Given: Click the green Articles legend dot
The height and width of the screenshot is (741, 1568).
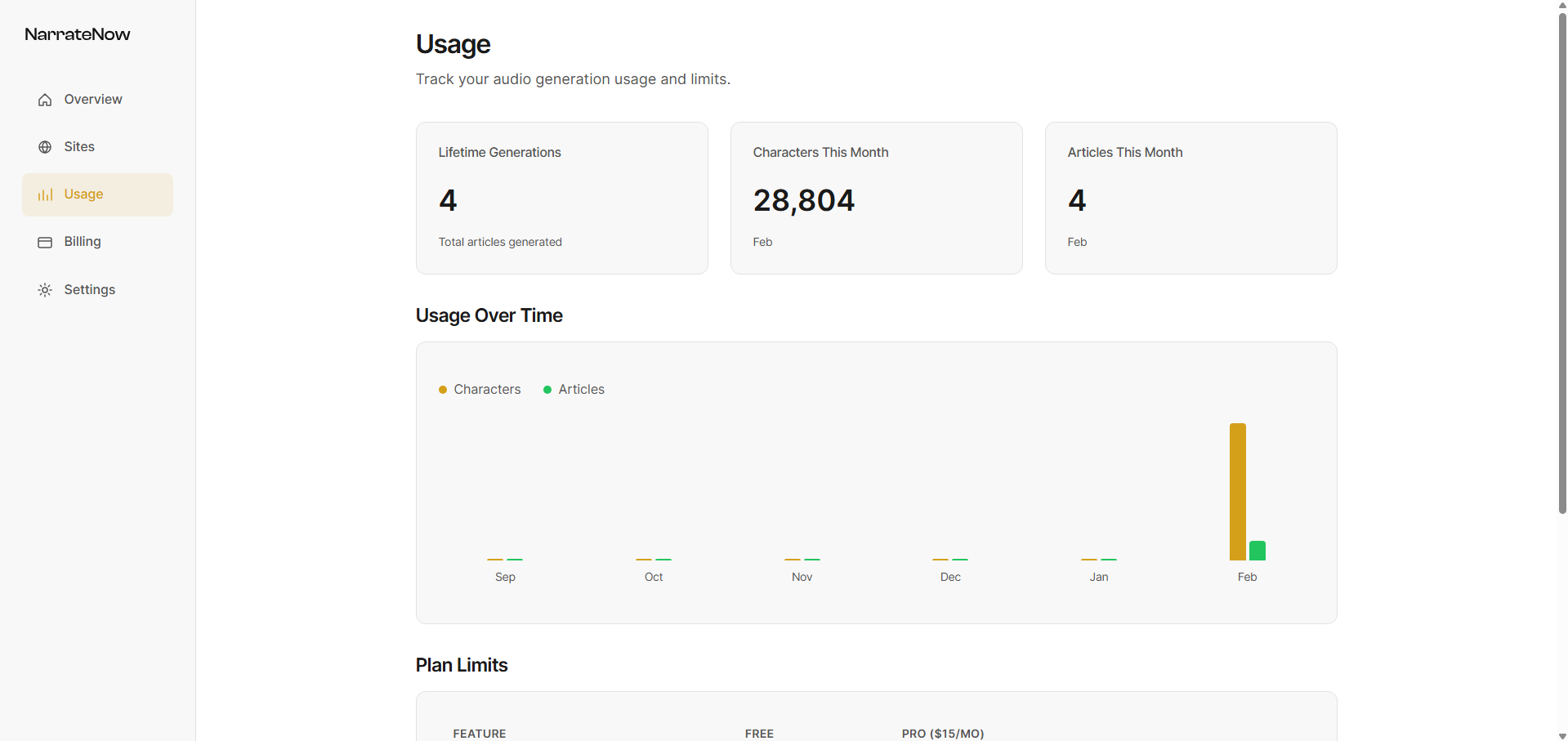Looking at the screenshot, I should pos(547,390).
